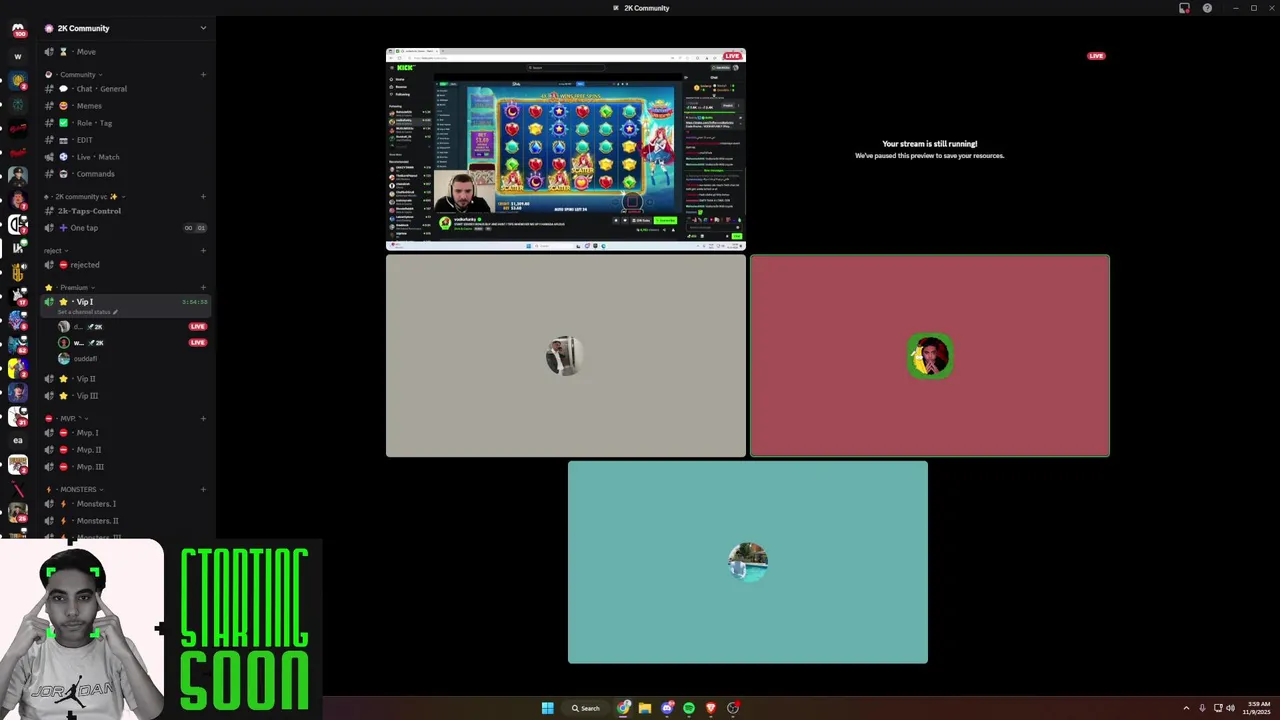Select the Vip I voice channel
The height and width of the screenshot is (720, 1280).
pos(125,305)
